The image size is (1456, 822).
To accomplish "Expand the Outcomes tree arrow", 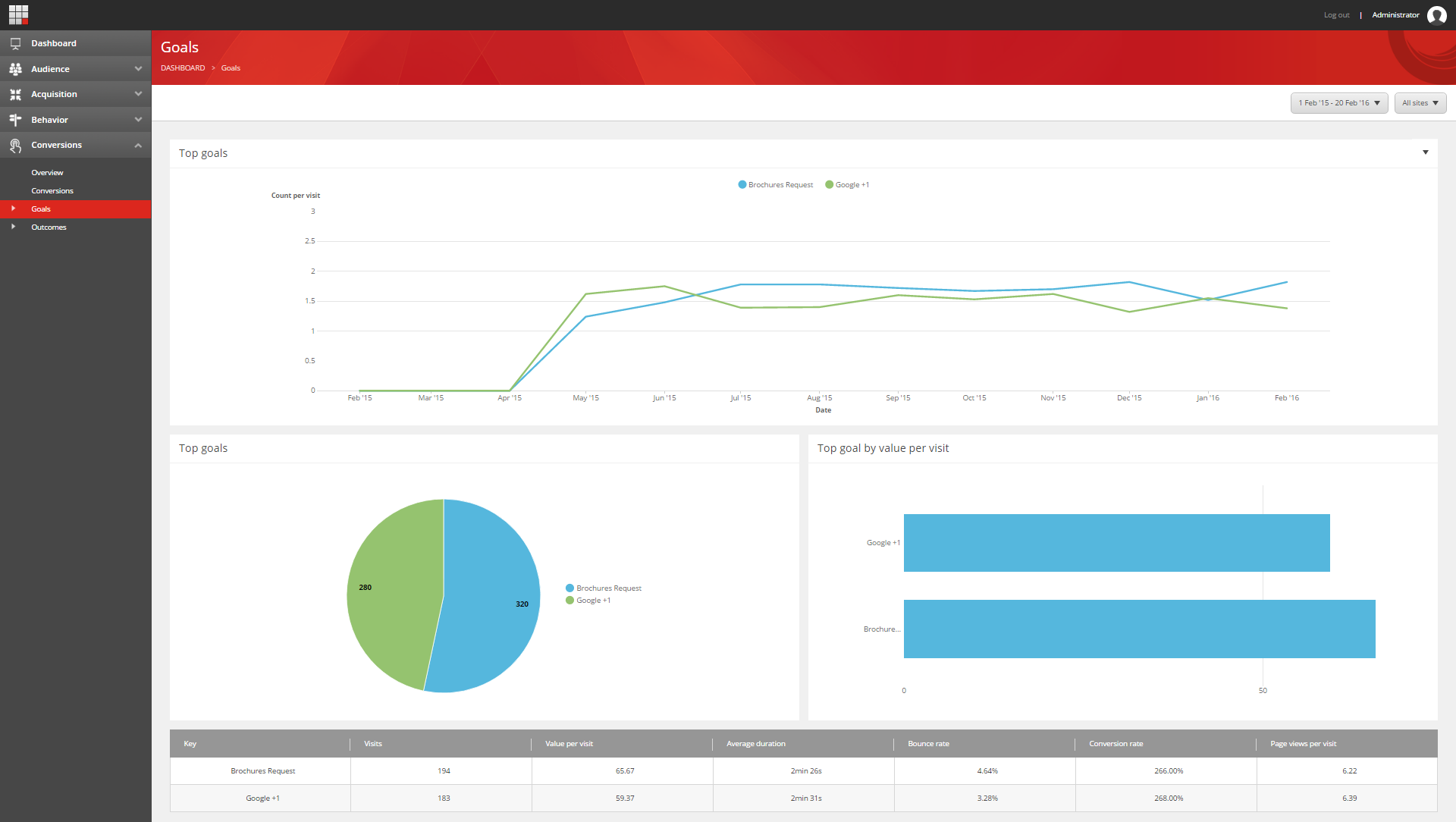I will tap(13, 227).
